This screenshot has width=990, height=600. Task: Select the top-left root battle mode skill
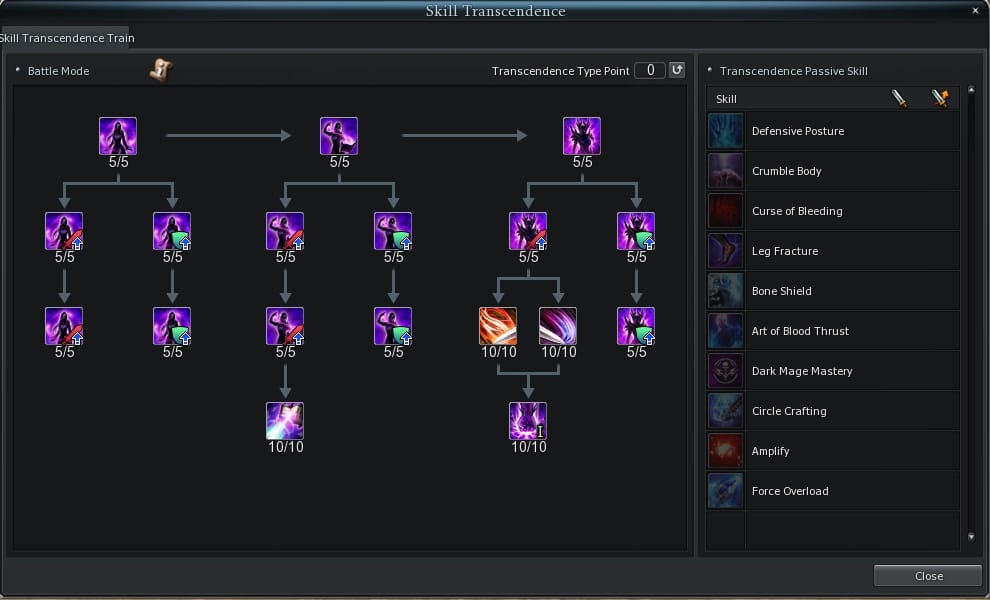[118, 136]
